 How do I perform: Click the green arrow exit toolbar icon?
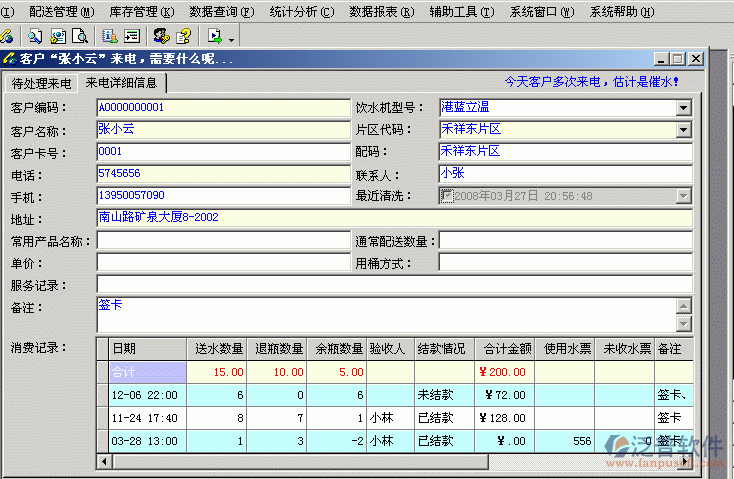tap(213, 37)
